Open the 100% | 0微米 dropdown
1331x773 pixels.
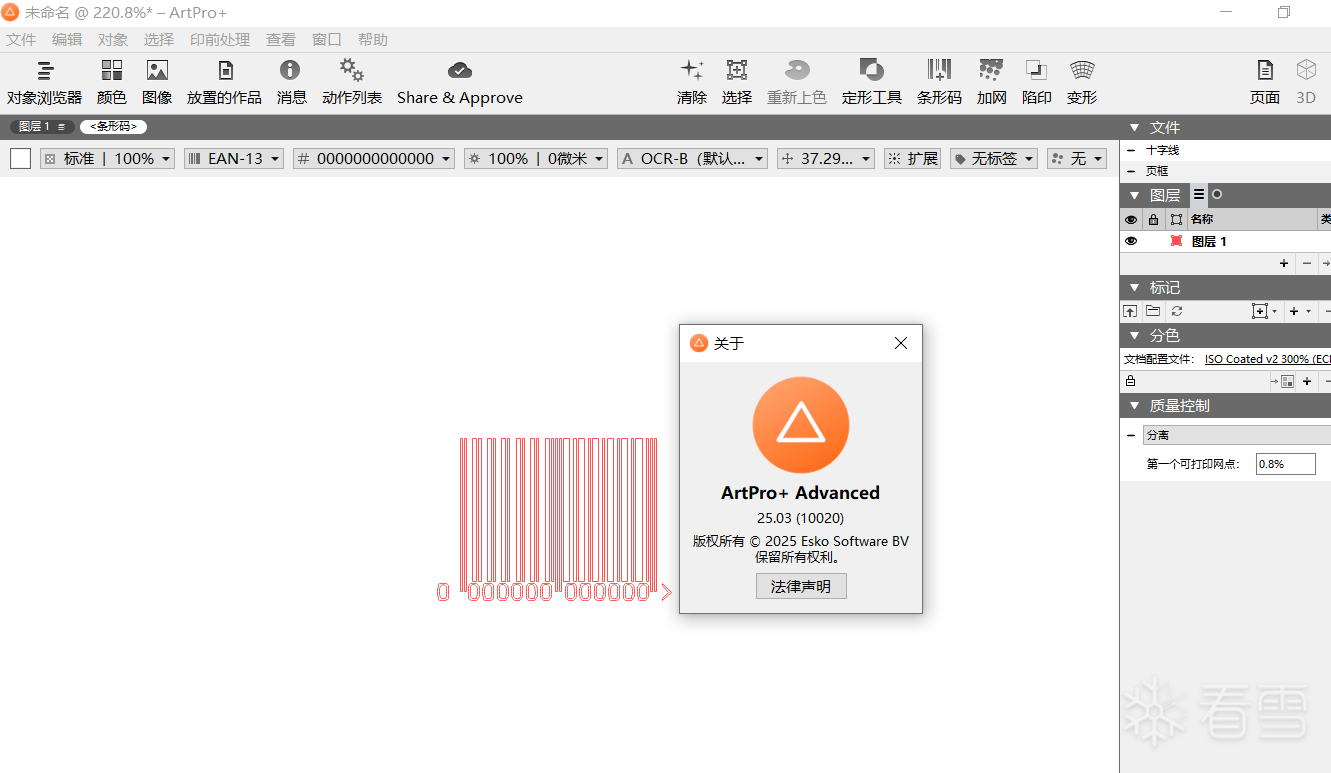click(536, 158)
